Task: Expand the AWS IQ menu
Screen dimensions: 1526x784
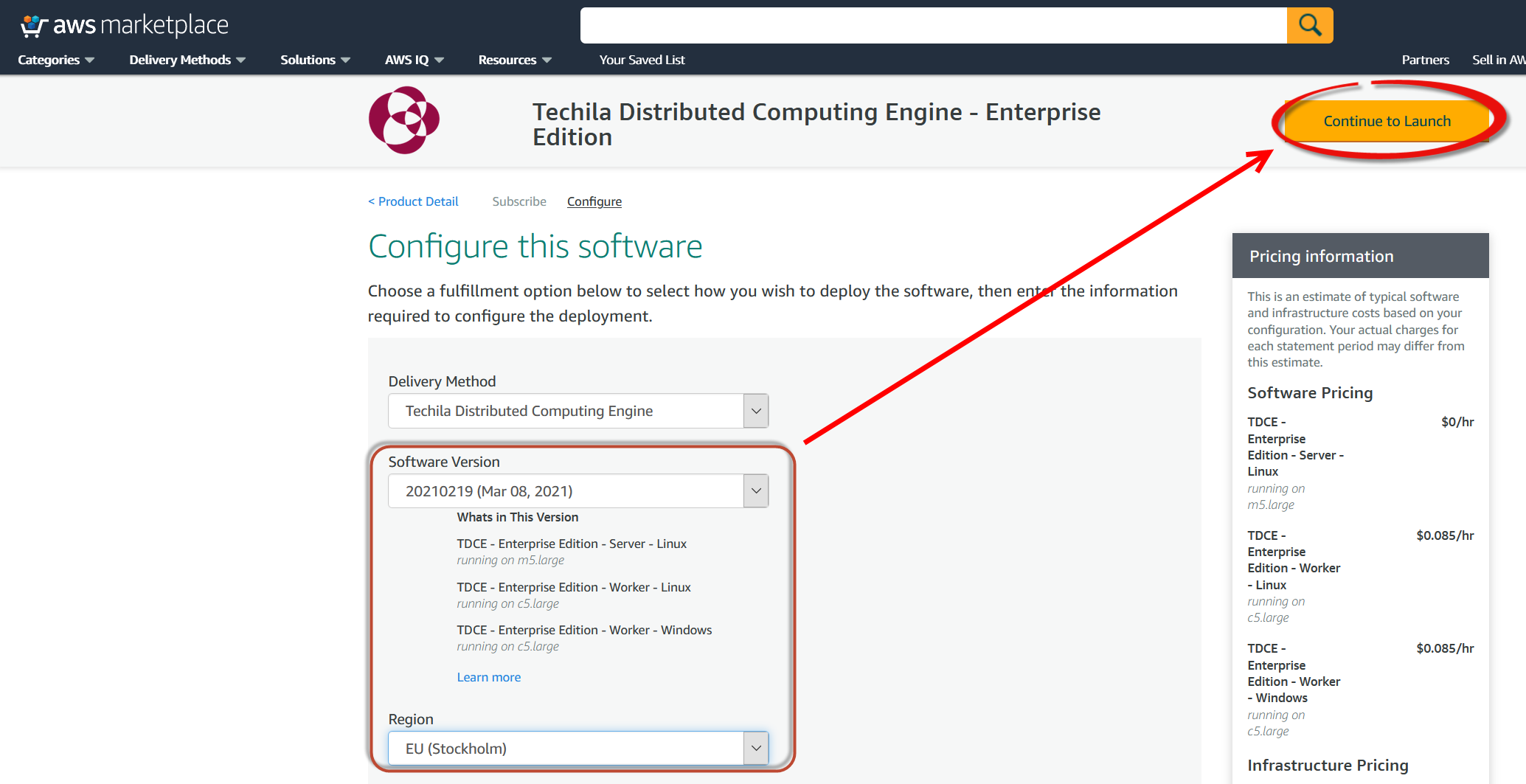Action: pyautogui.click(x=414, y=60)
